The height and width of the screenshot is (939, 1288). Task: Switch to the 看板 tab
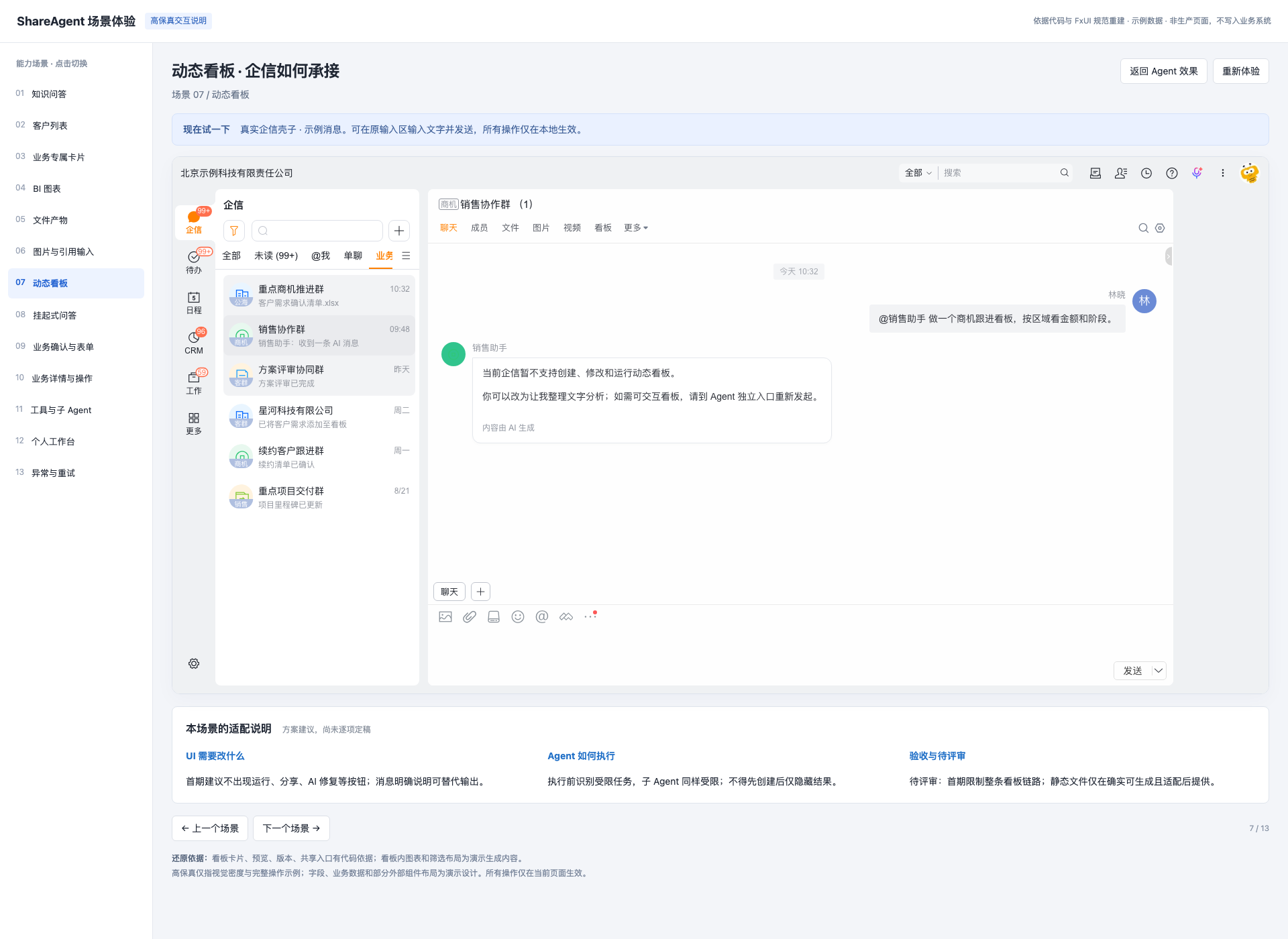point(603,228)
